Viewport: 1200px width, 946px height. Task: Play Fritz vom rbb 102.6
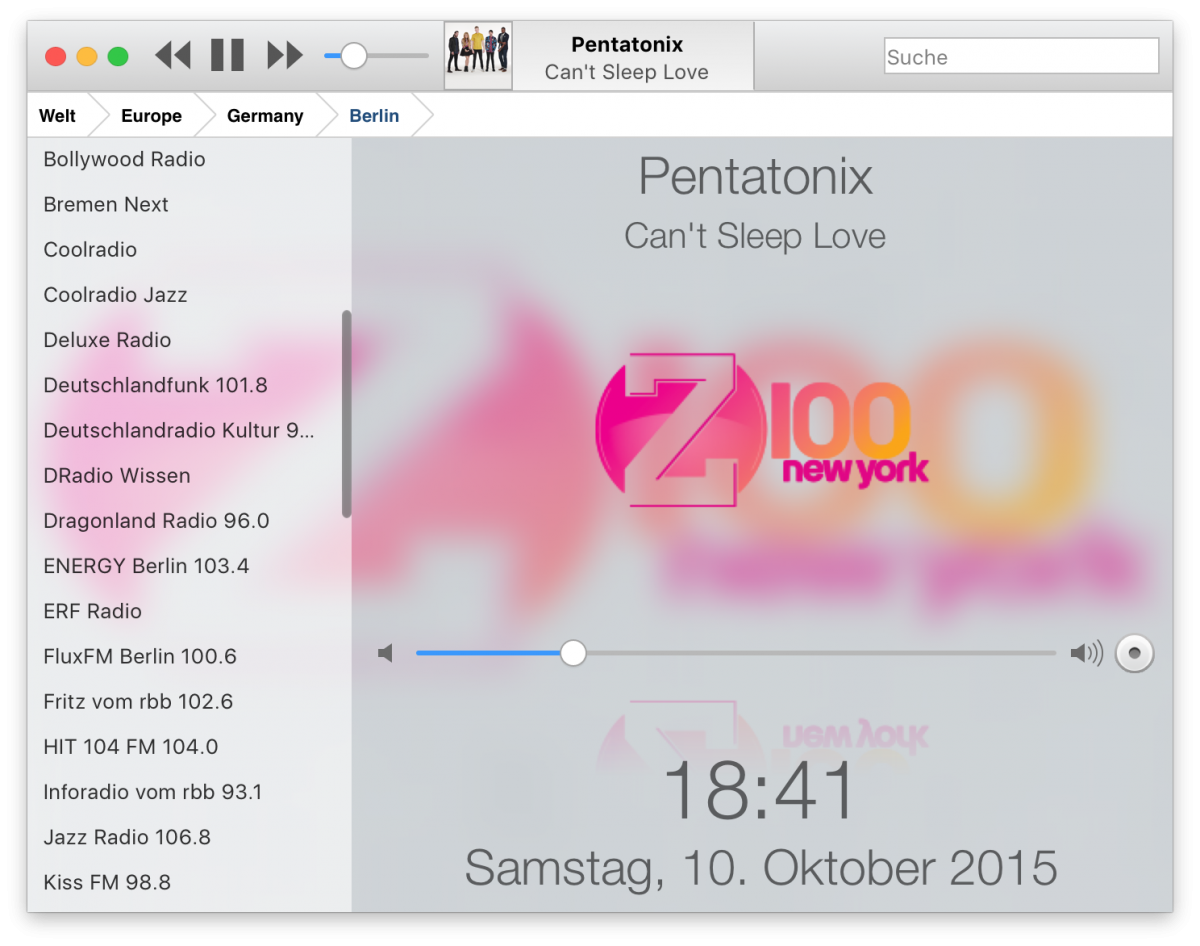(189, 702)
